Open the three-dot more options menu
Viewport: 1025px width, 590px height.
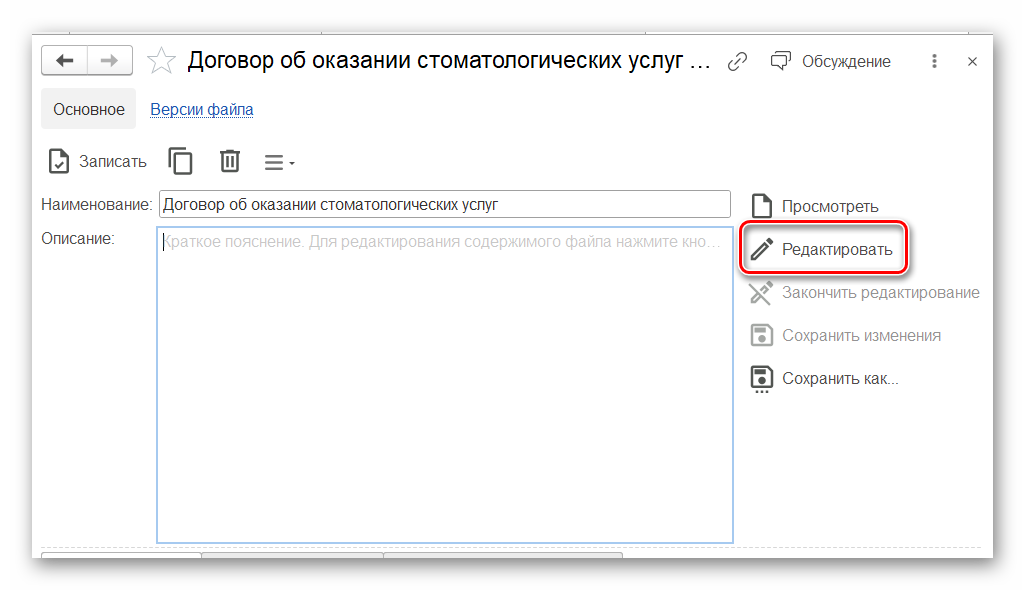coord(934,61)
